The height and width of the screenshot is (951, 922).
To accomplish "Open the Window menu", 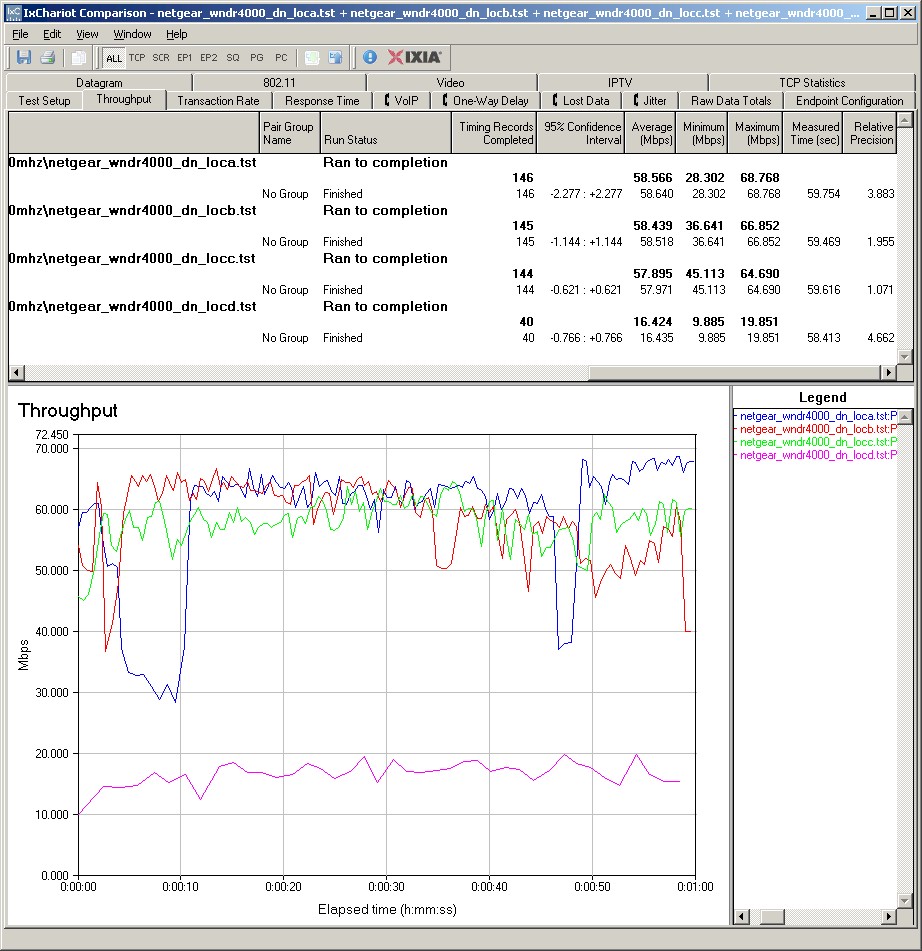I will click(132, 34).
